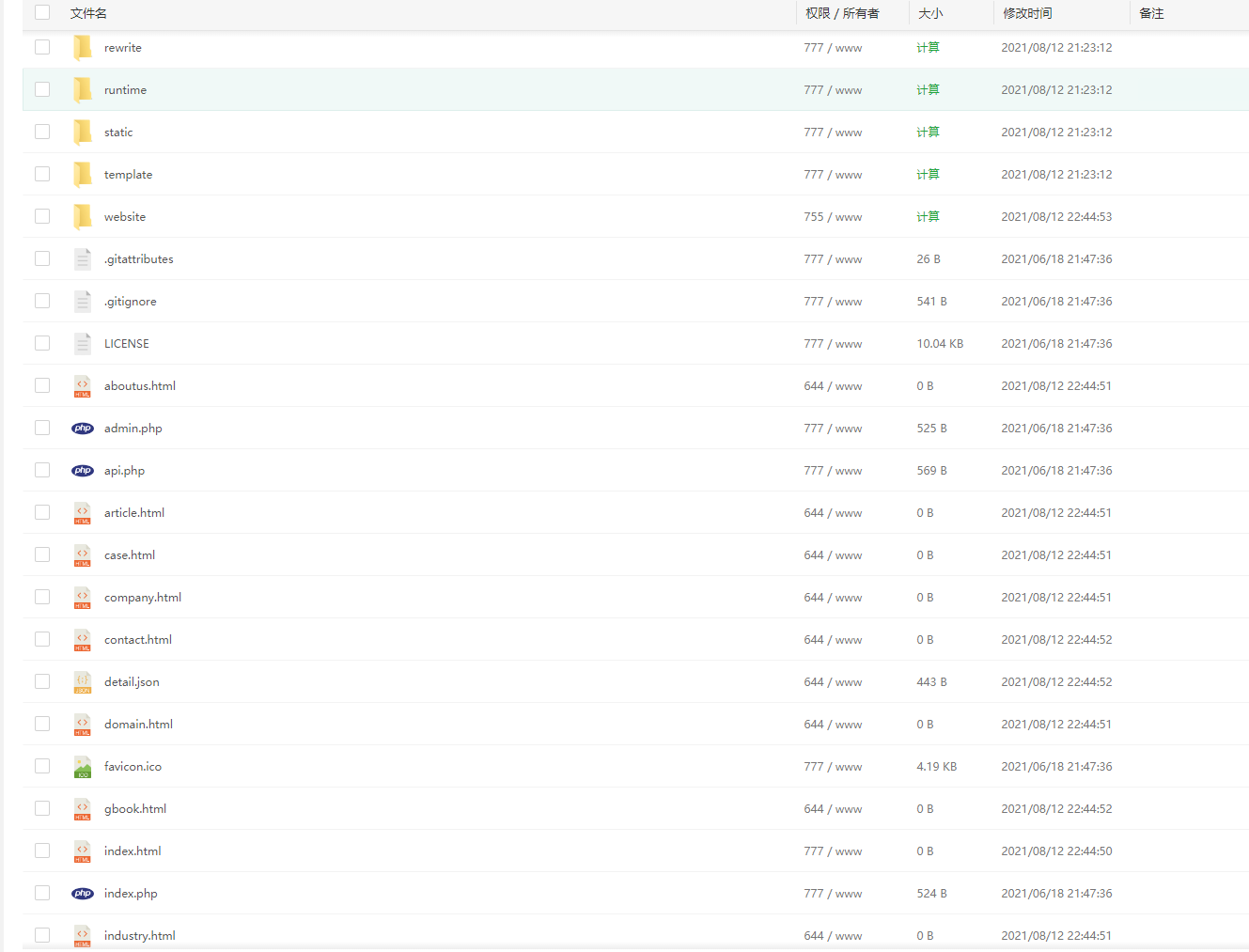Click the detail.json JSON icon
Viewport: 1249px width, 952px height.
tap(83, 681)
